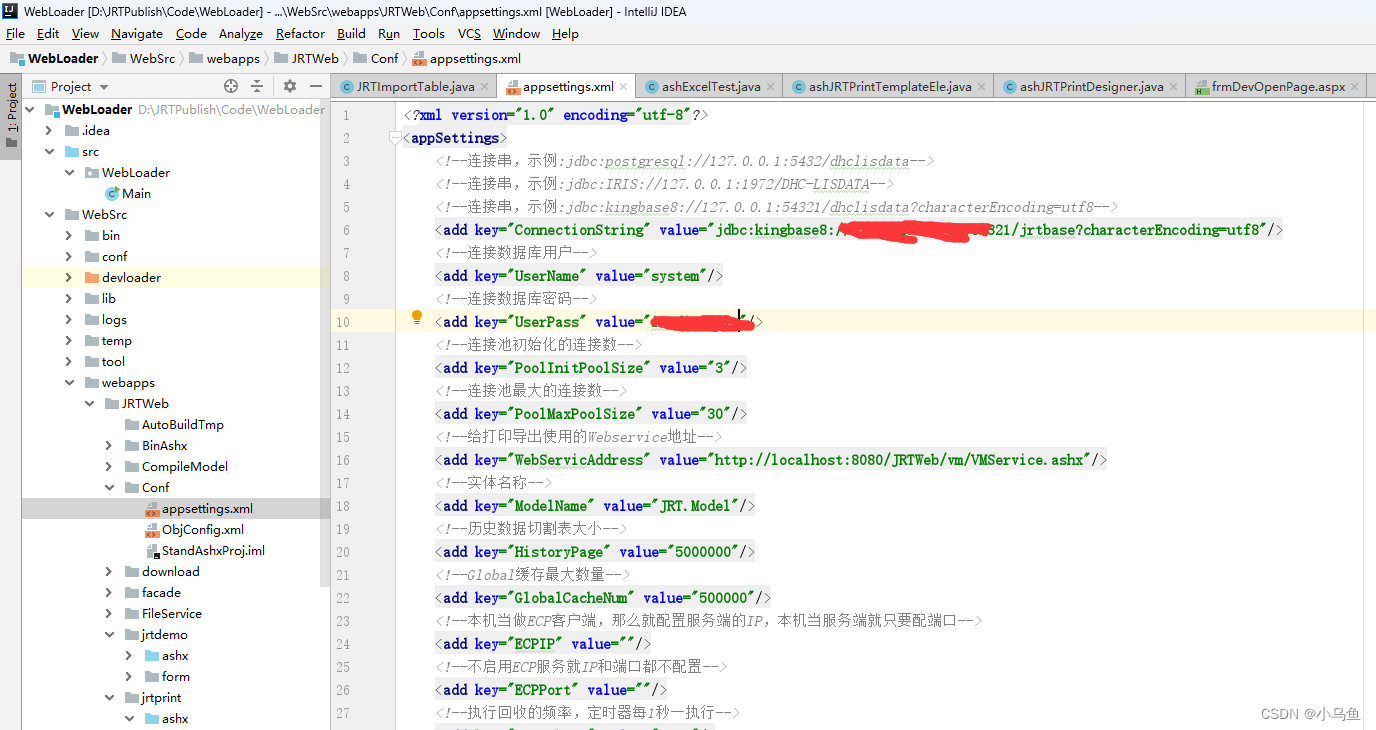Select the logs folder
Viewport: 1376px width, 730px height.
click(106, 319)
